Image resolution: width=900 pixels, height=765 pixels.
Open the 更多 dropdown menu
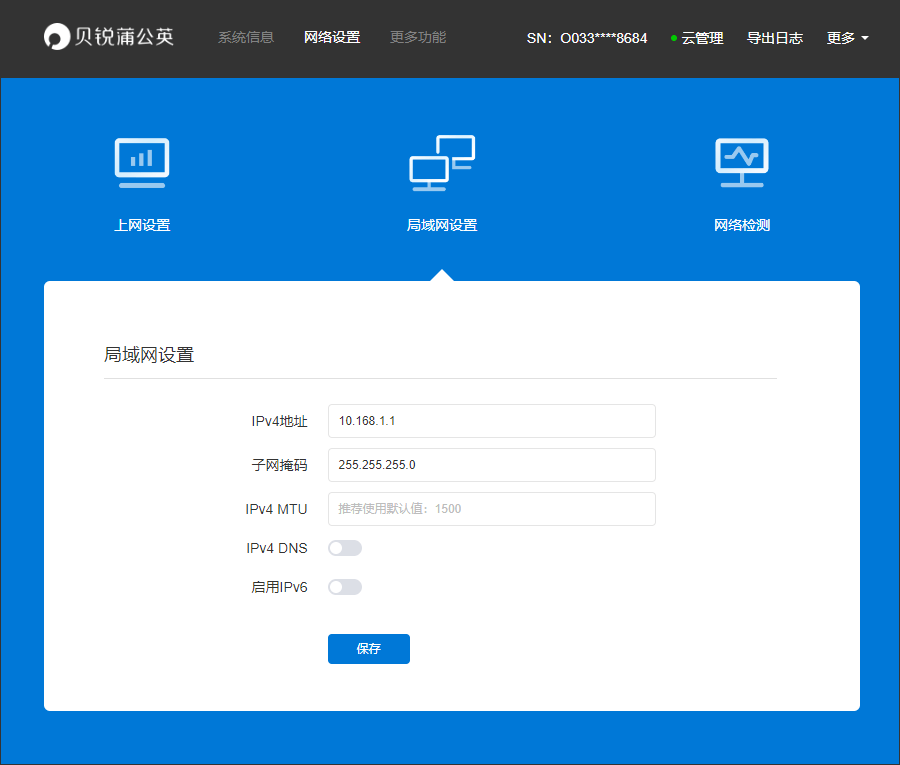(x=846, y=38)
